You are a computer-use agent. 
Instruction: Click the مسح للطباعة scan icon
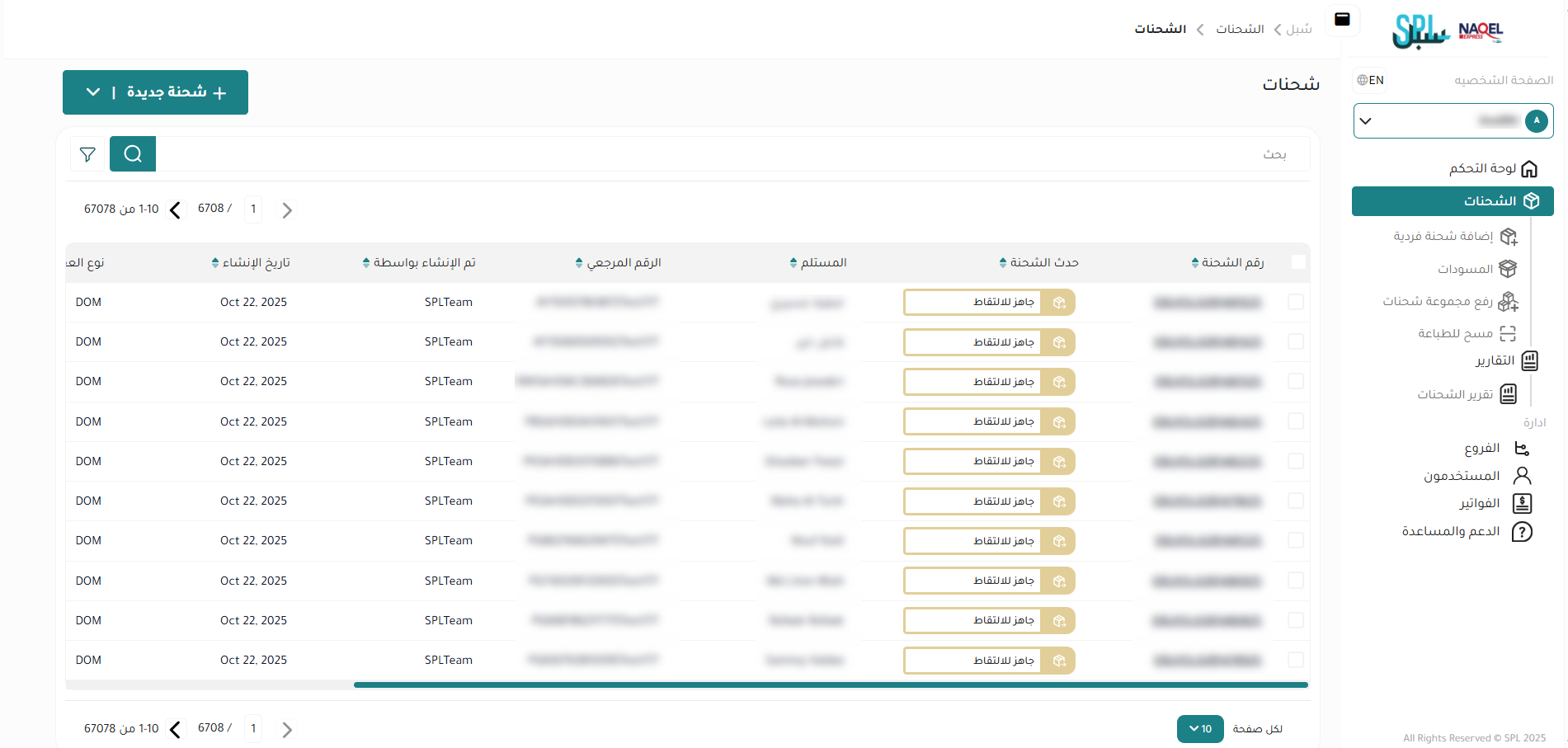[x=1508, y=333]
